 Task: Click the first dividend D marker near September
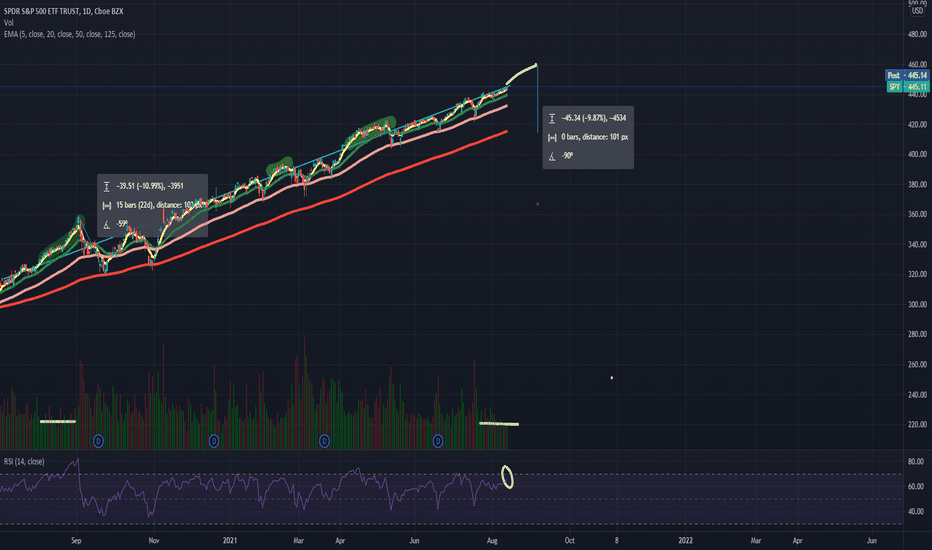pos(99,441)
